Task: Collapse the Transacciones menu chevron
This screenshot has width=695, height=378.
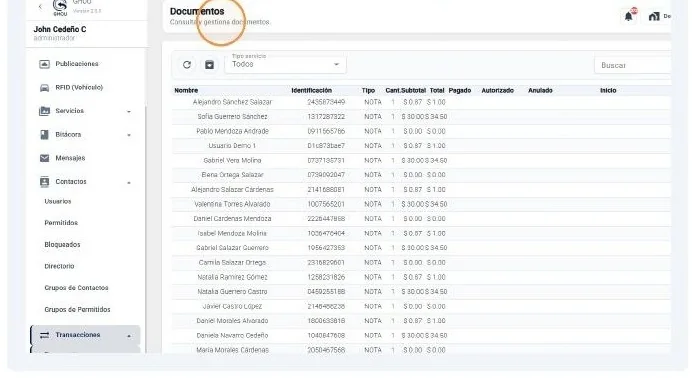Action: (x=129, y=336)
